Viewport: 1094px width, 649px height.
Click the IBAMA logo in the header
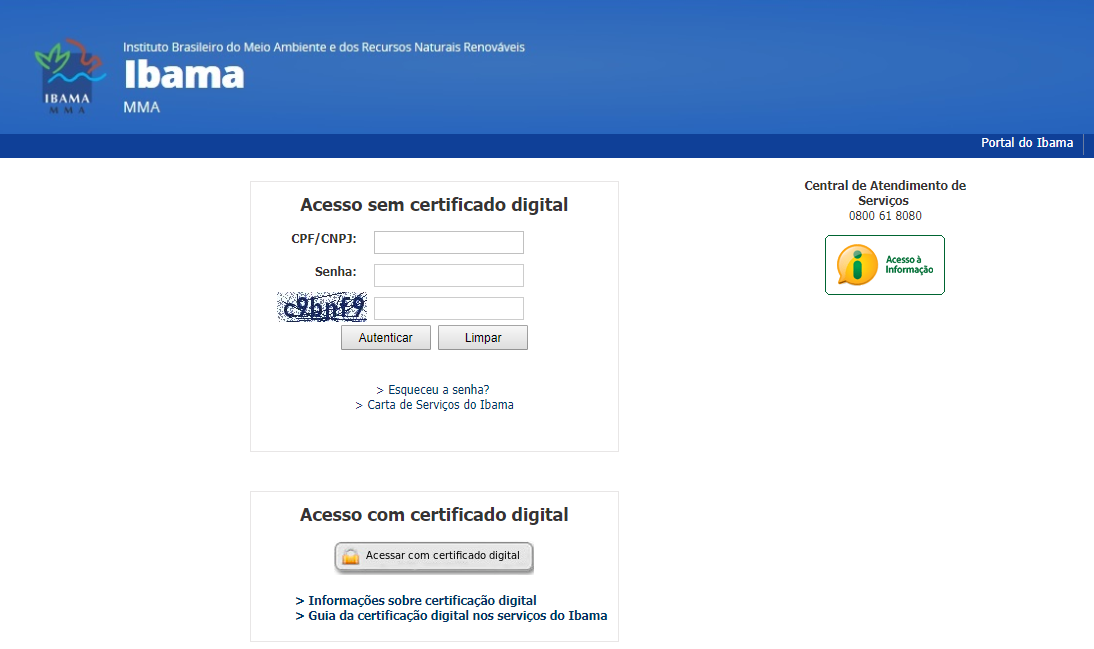tap(70, 77)
